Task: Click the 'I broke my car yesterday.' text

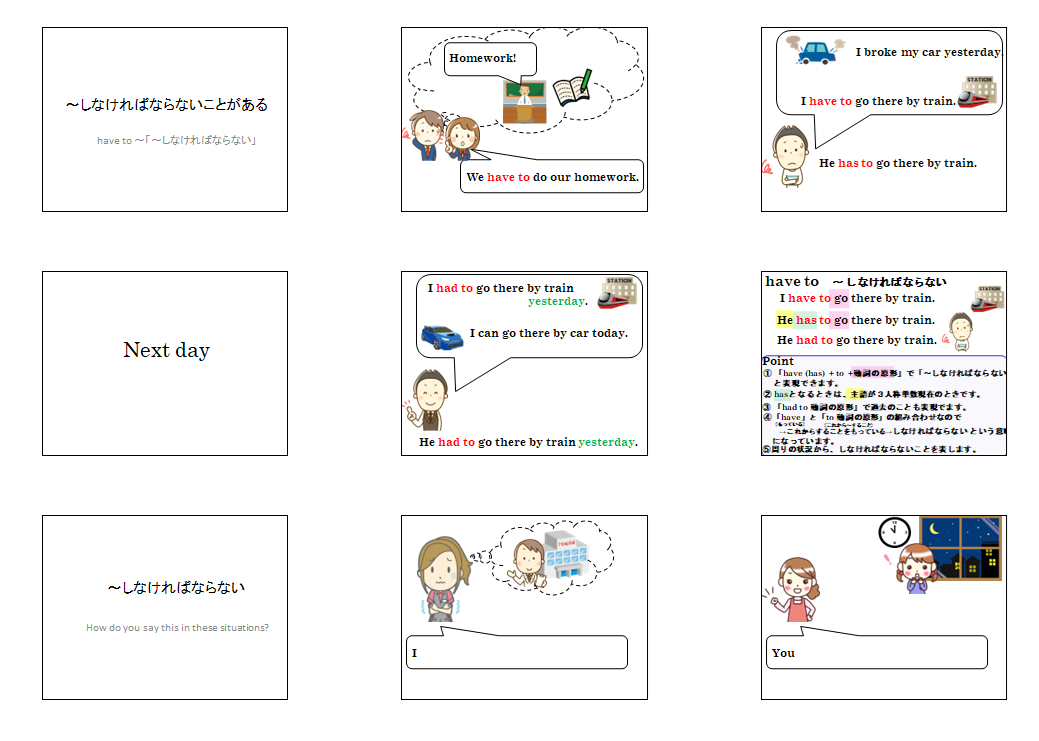Action: (x=928, y=52)
